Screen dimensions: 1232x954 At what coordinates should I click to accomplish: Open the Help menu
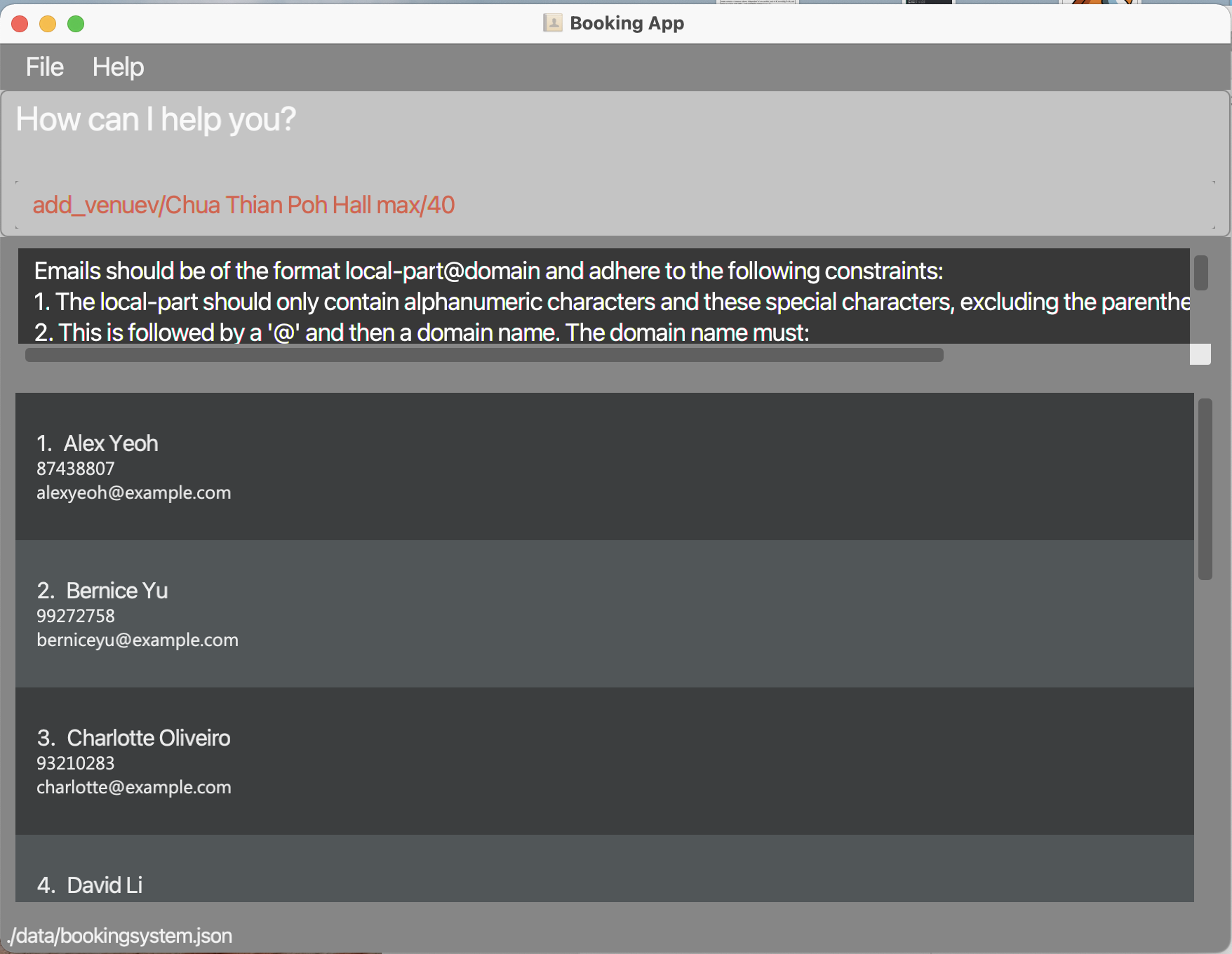[117, 67]
